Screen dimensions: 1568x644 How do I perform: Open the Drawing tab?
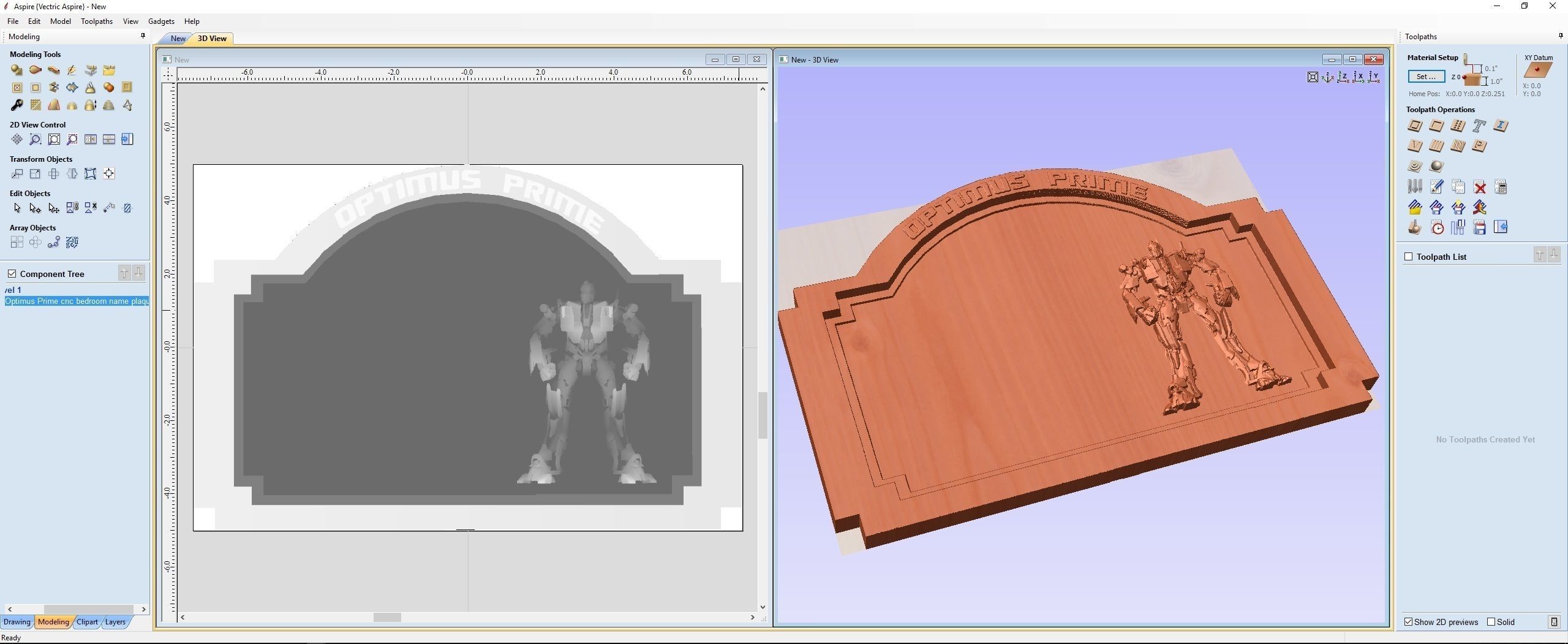click(17, 622)
